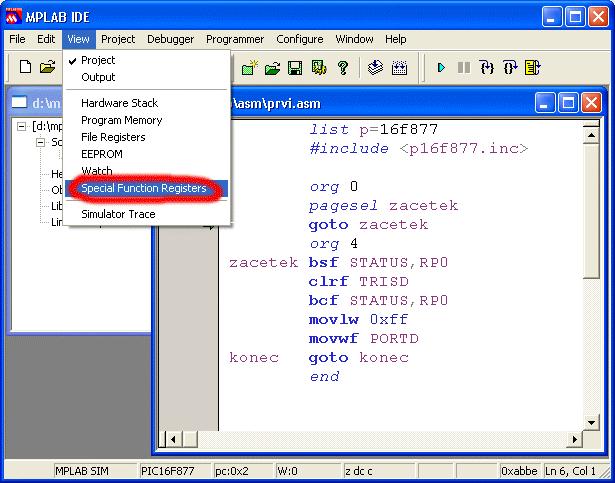Click the editor vertical scrollbar thumb
Image resolution: width=615 pixels, height=483 pixels.
pos(591,211)
